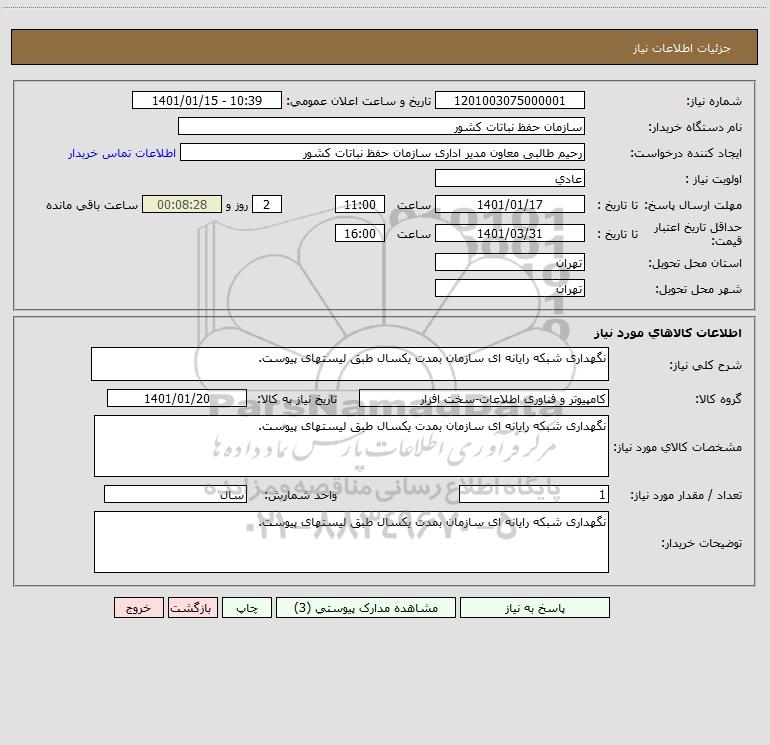Click the بازگشت back button
Screen dimensions: 770x745
pyautogui.click(x=192, y=607)
